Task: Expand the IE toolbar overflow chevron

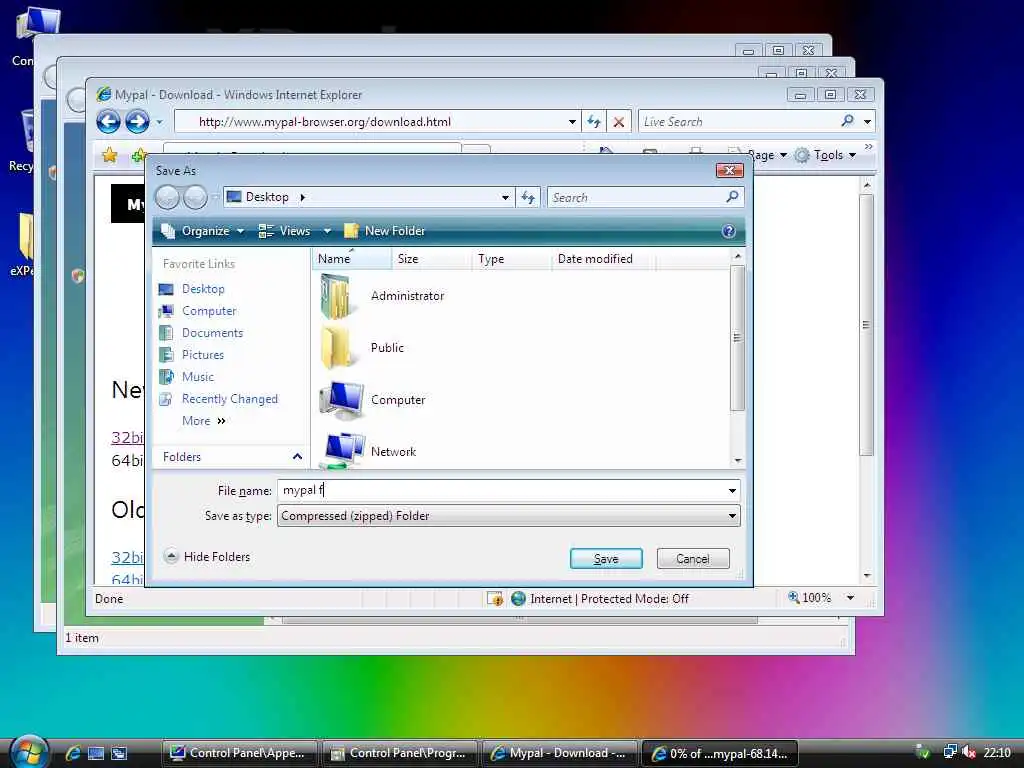Action: click(869, 147)
